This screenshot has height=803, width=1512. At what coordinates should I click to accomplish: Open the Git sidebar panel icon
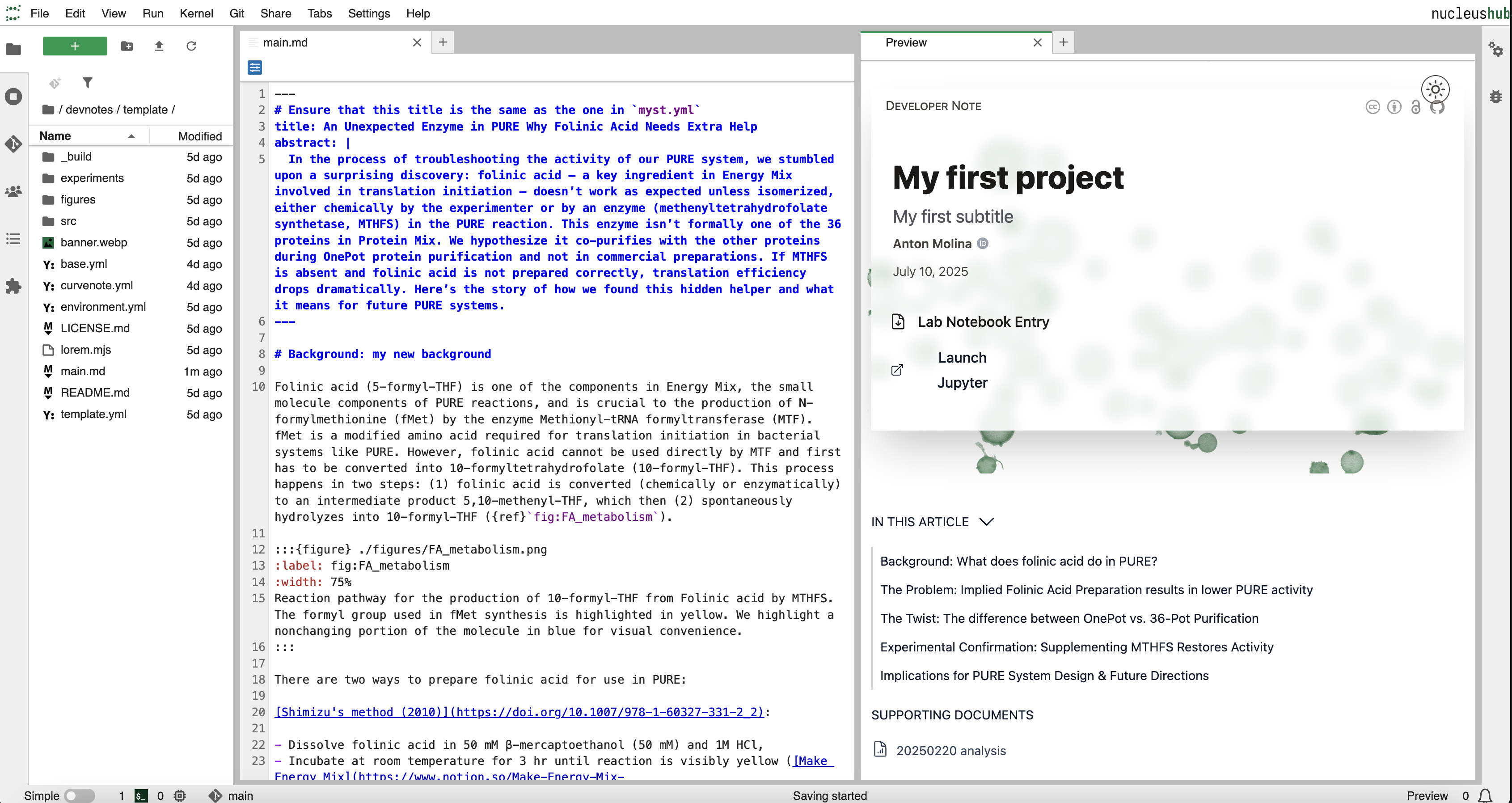[13, 144]
